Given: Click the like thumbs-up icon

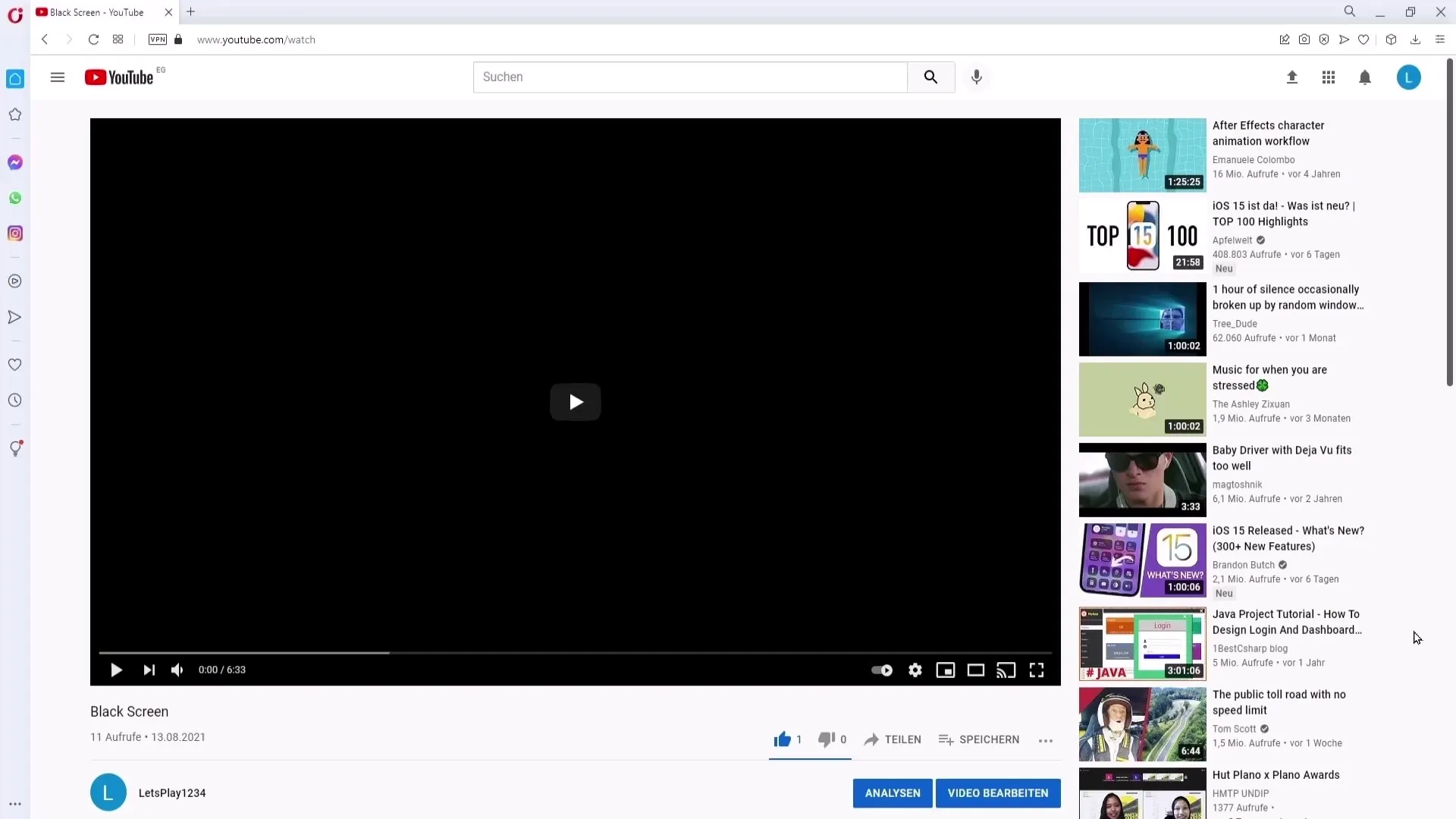Looking at the screenshot, I should point(782,739).
